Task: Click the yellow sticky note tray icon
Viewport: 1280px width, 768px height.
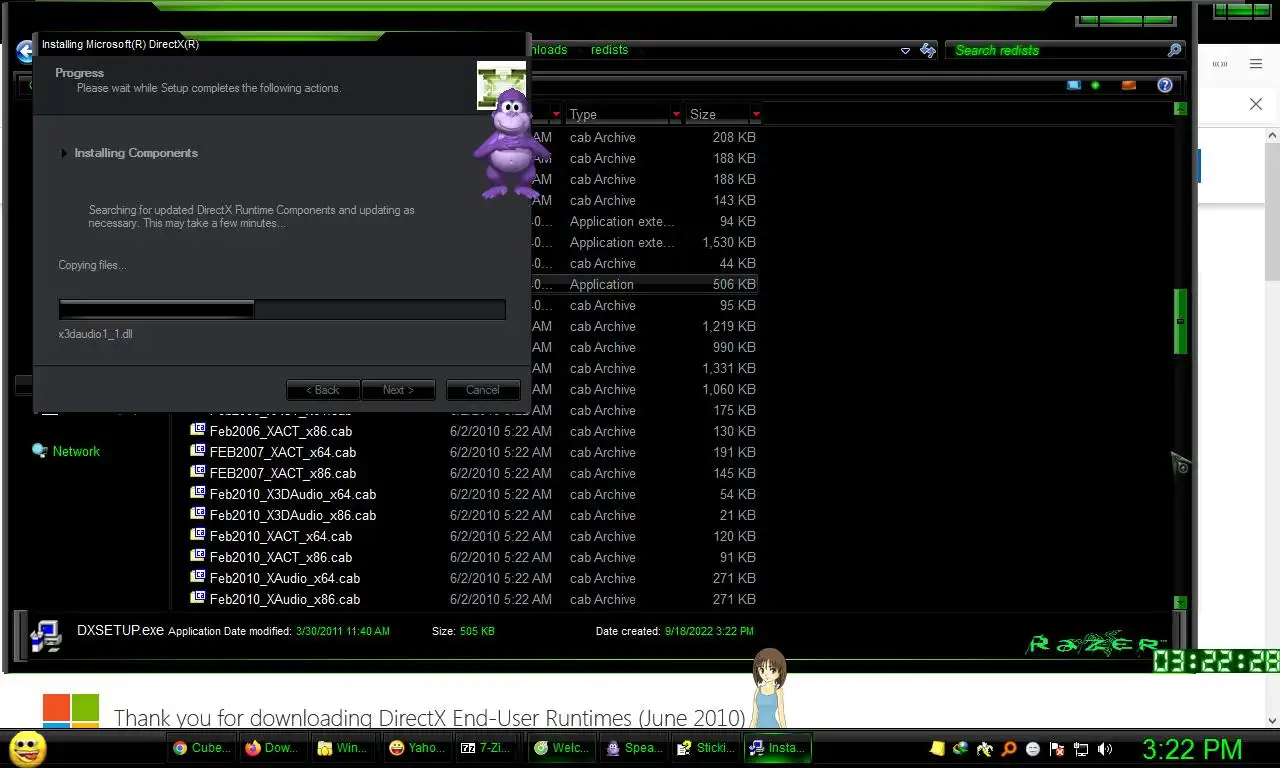Action: tap(937, 748)
